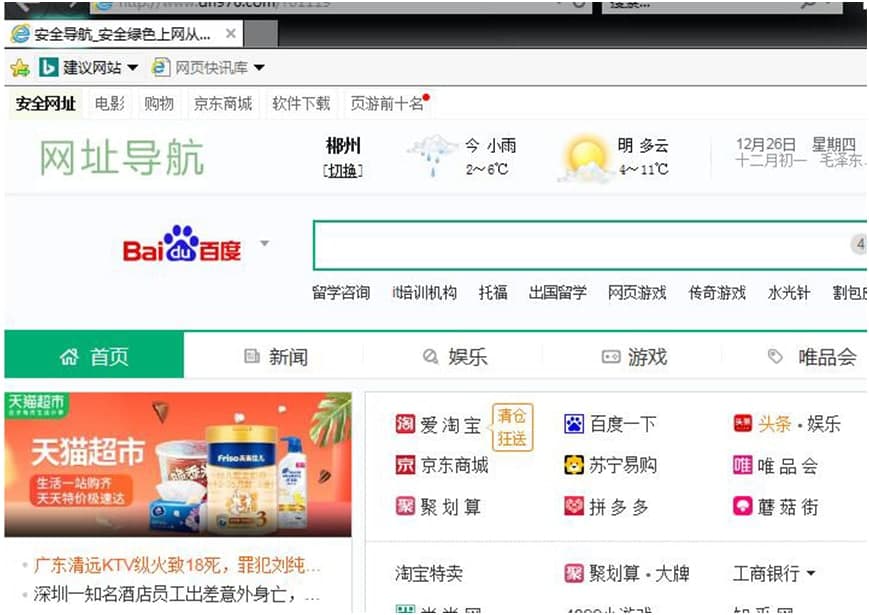
Task: Click the 网页快讯库 IE icon
Action: coord(161,68)
